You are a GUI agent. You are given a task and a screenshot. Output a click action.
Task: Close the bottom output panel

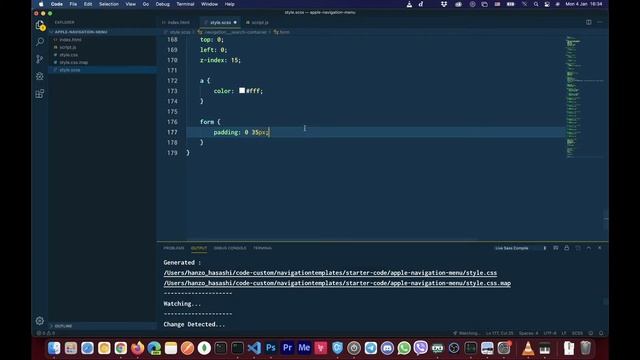(x=600, y=248)
